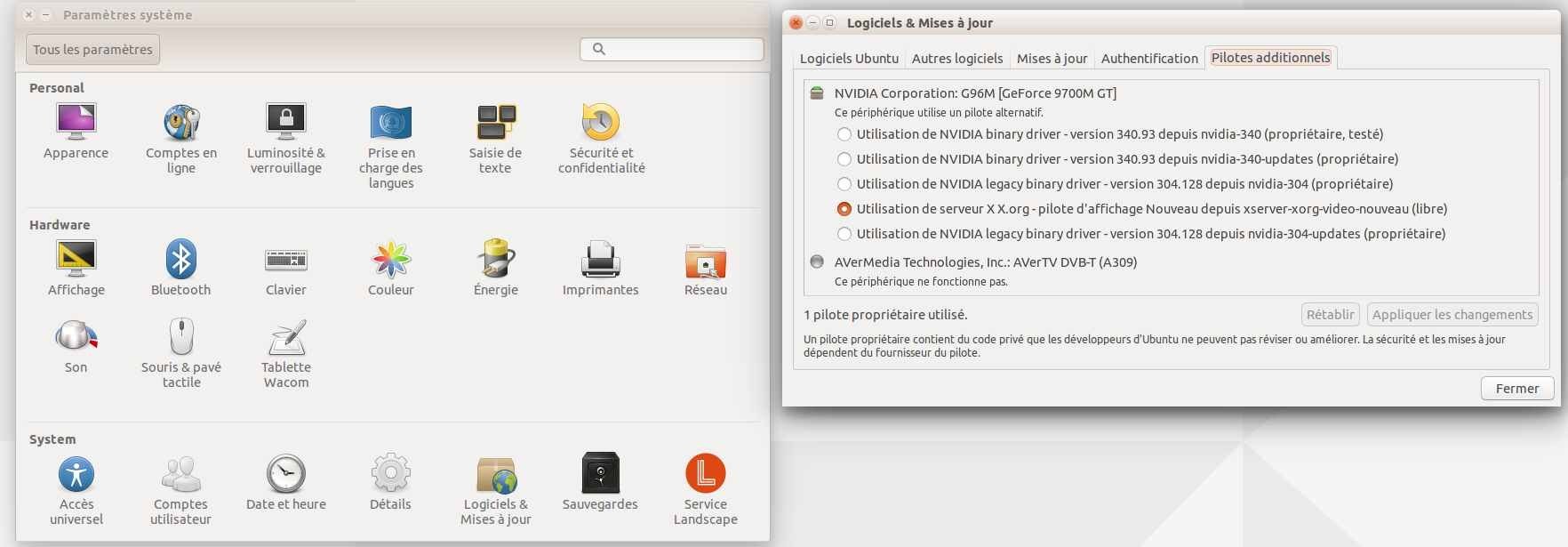Switch to Autres logiciels tab
1568x547 pixels.
tap(957, 59)
